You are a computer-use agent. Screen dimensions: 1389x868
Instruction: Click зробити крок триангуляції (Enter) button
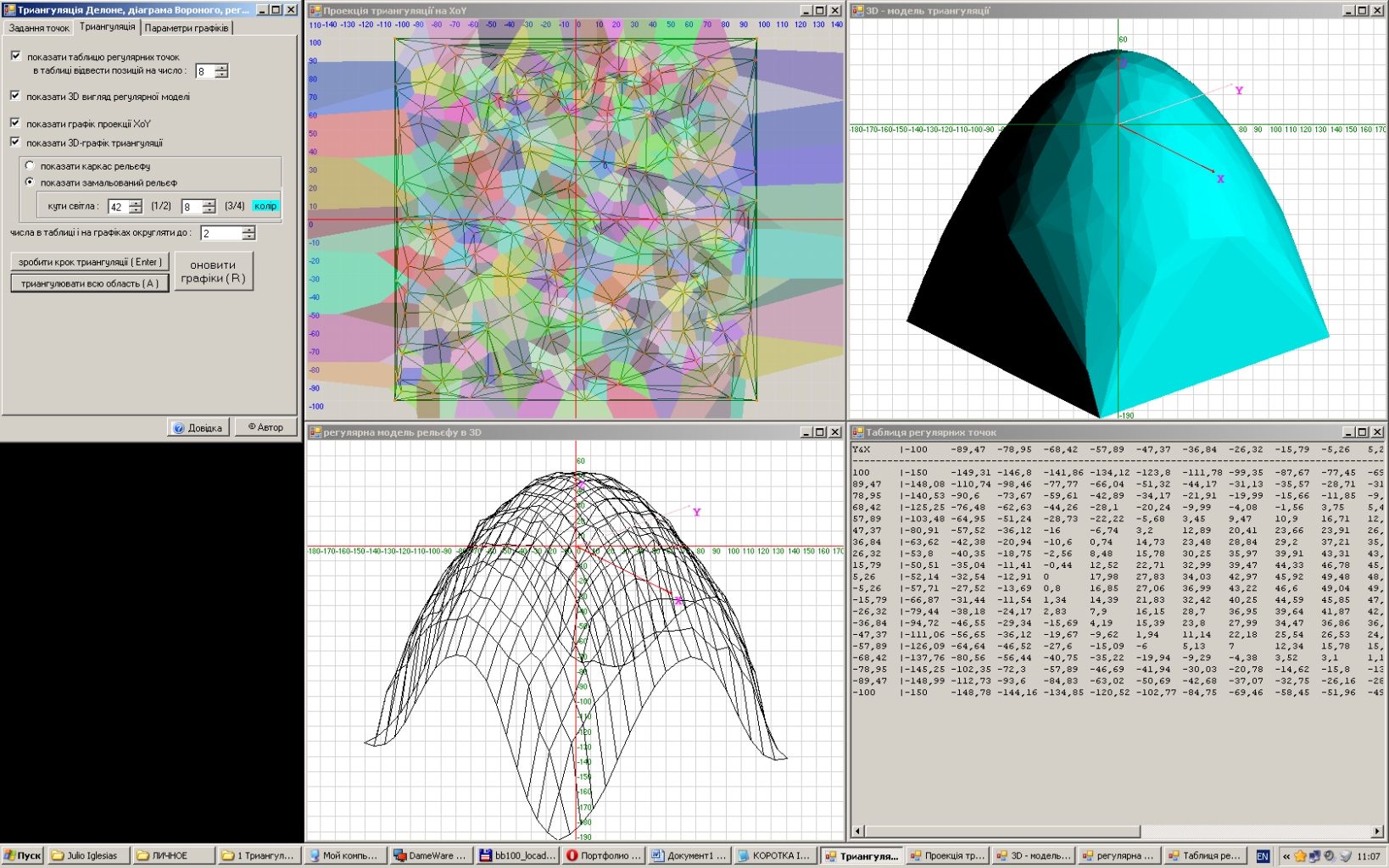pyautogui.click(x=90, y=262)
